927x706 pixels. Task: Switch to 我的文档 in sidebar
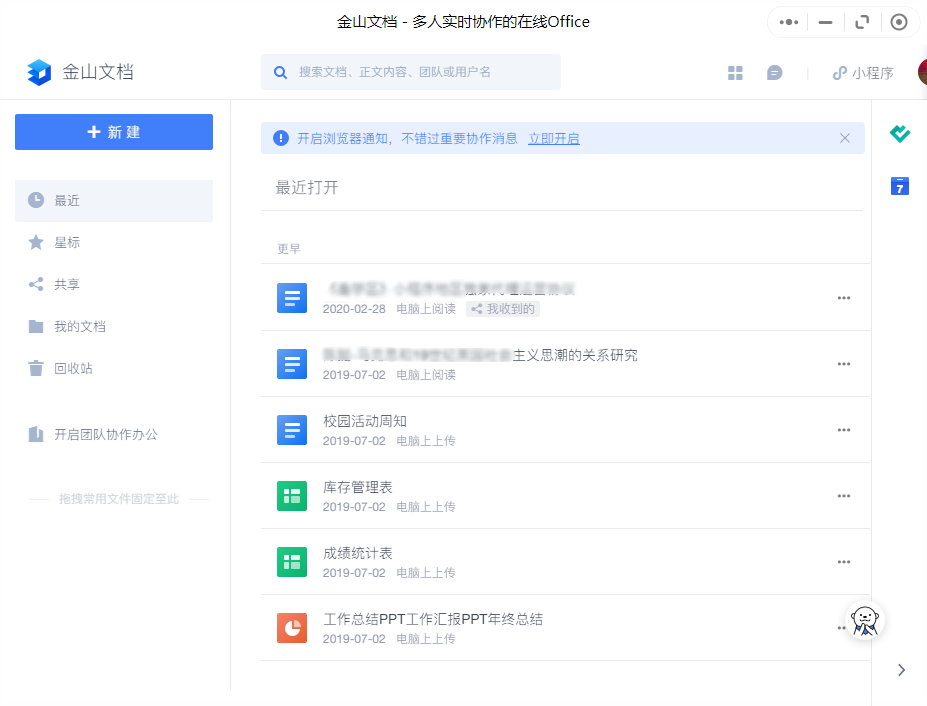pos(79,326)
